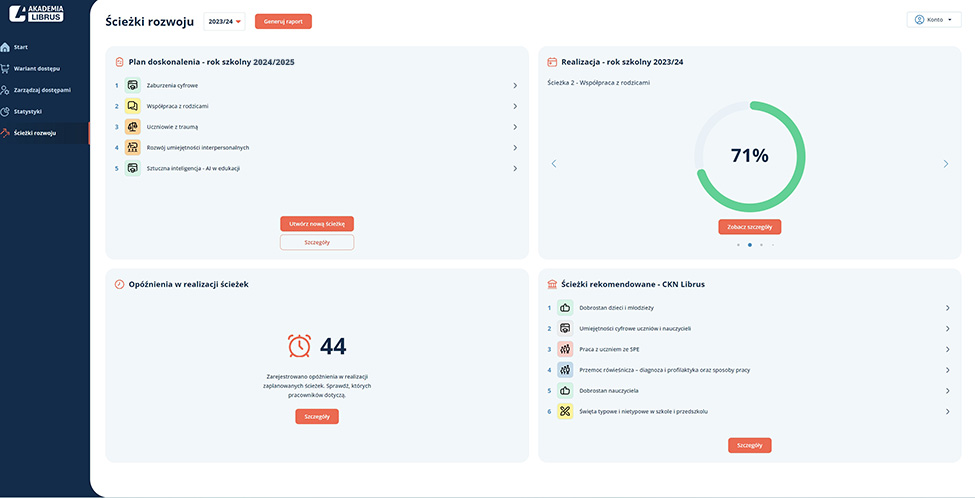Image resolution: width=975 pixels, height=498 pixels.
Task: Click Utwórz nową ścieżkę button
Action: click(317, 224)
